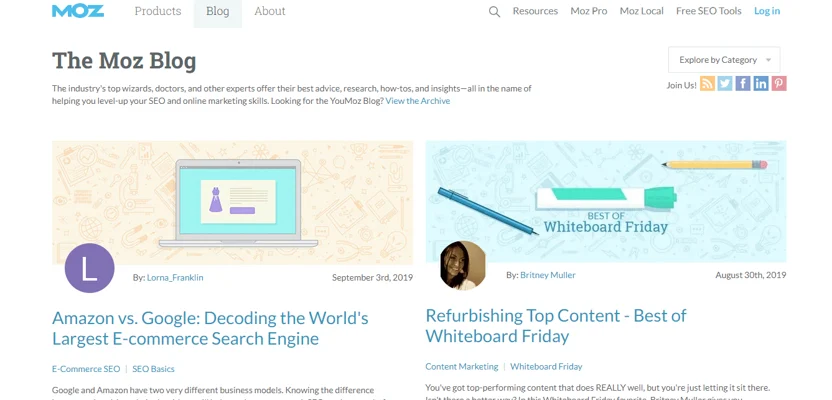The image size is (832, 400).
Task: Click the Log in link
Action: [767, 11]
